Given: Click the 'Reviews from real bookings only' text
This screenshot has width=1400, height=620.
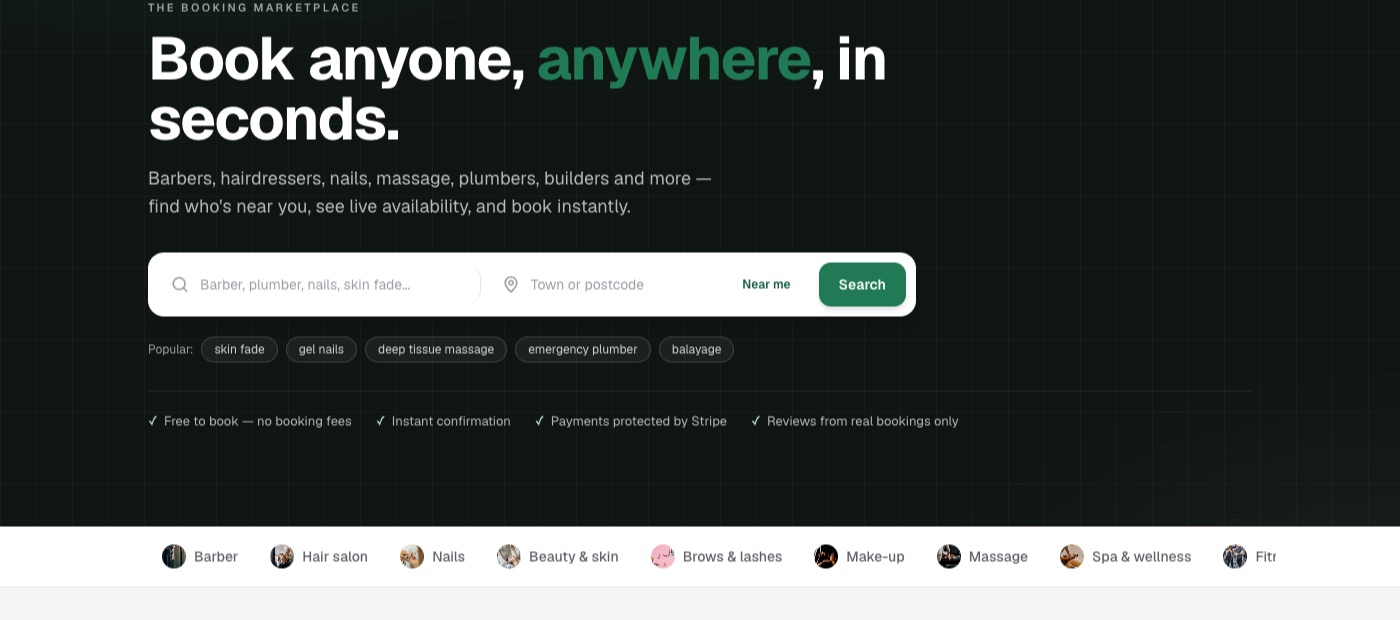Looking at the screenshot, I should (x=863, y=421).
